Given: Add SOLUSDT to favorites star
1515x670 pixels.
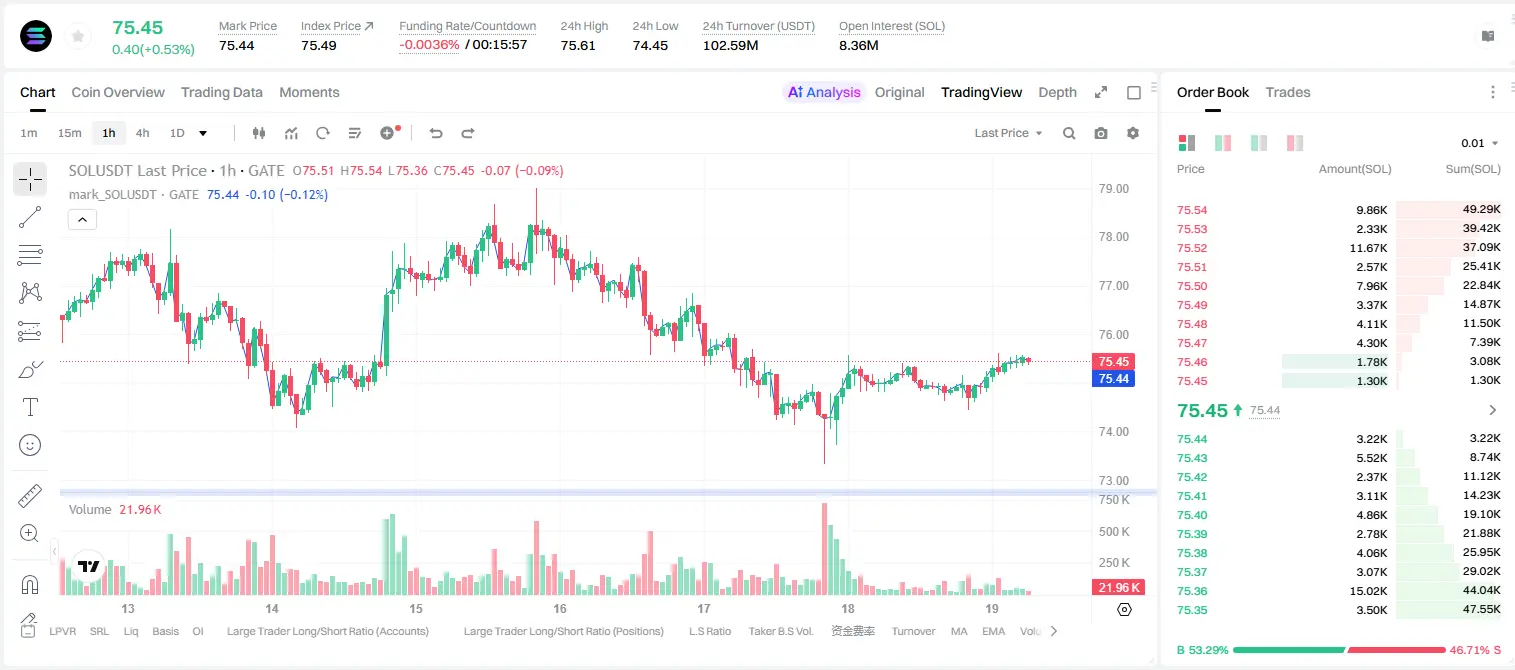Looking at the screenshot, I should 77,37.
